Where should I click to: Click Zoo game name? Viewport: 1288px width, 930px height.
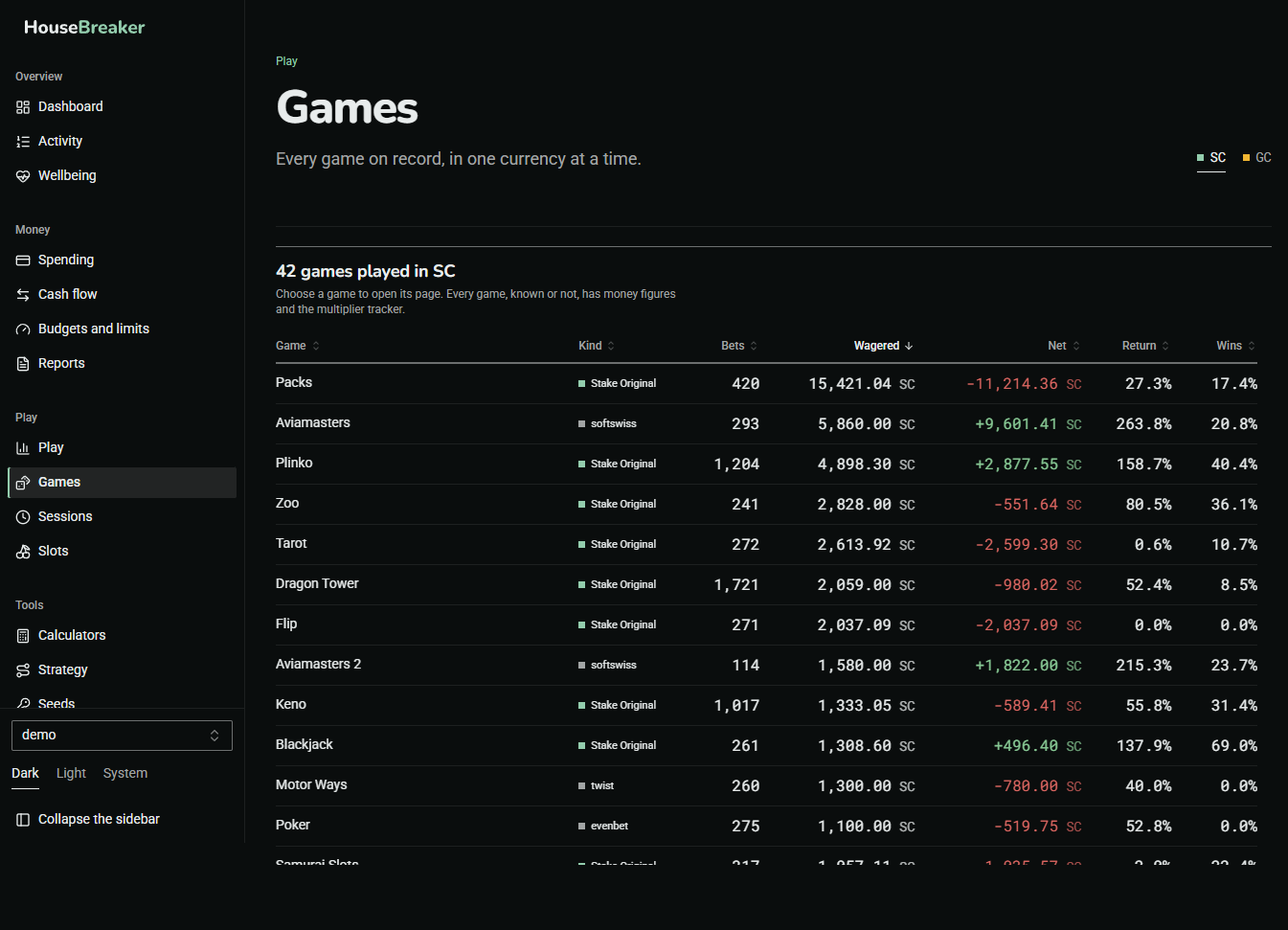click(x=287, y=504)
